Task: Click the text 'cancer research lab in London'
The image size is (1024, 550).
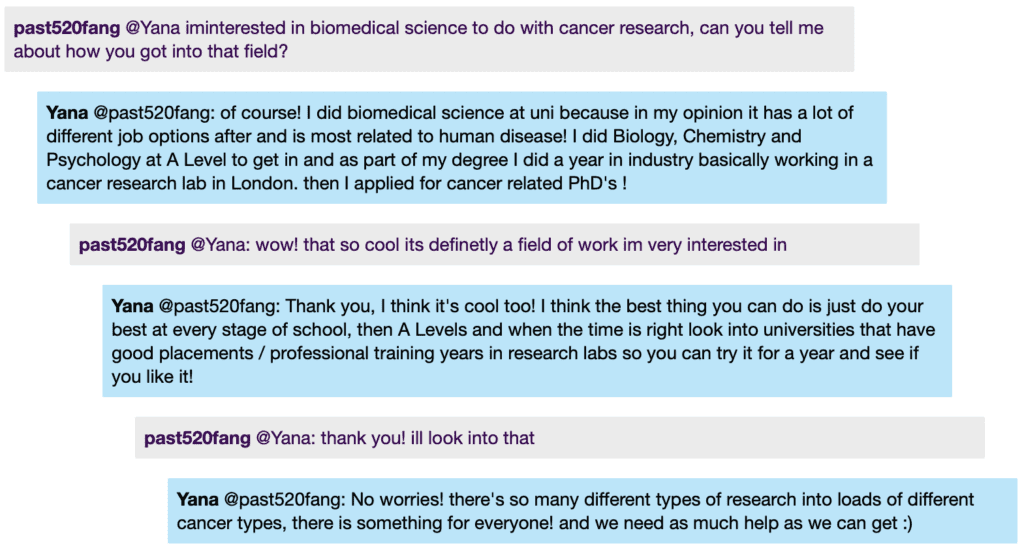Action: click(x=172, y=184)
